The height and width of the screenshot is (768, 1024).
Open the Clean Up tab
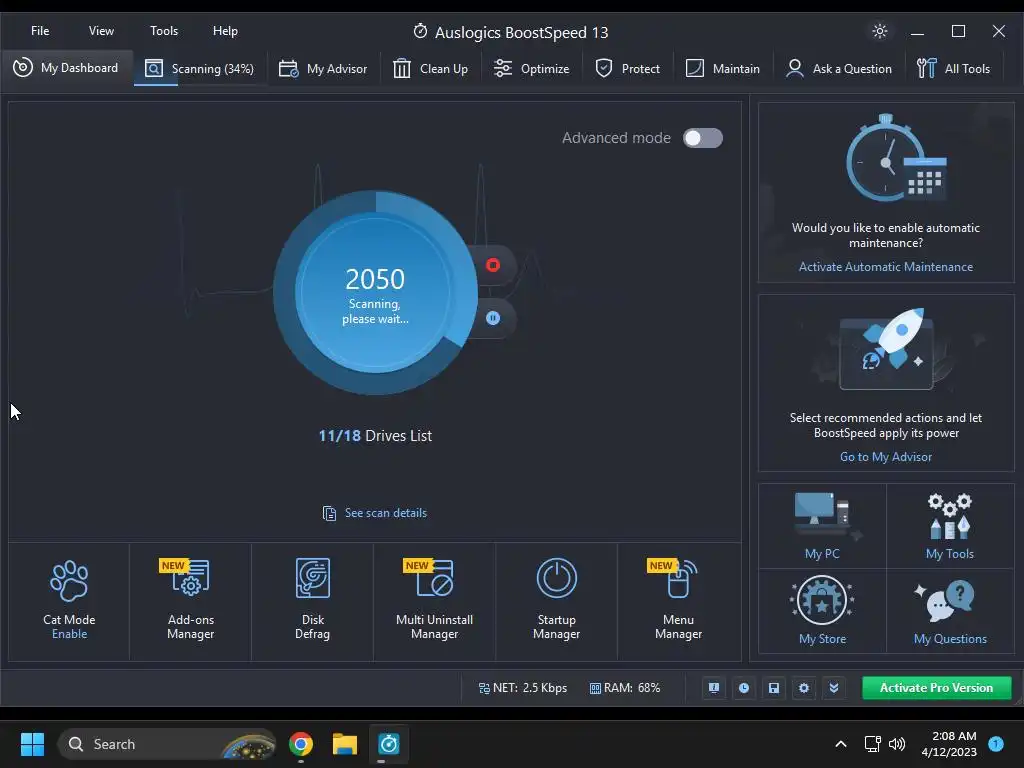point(430,69)
